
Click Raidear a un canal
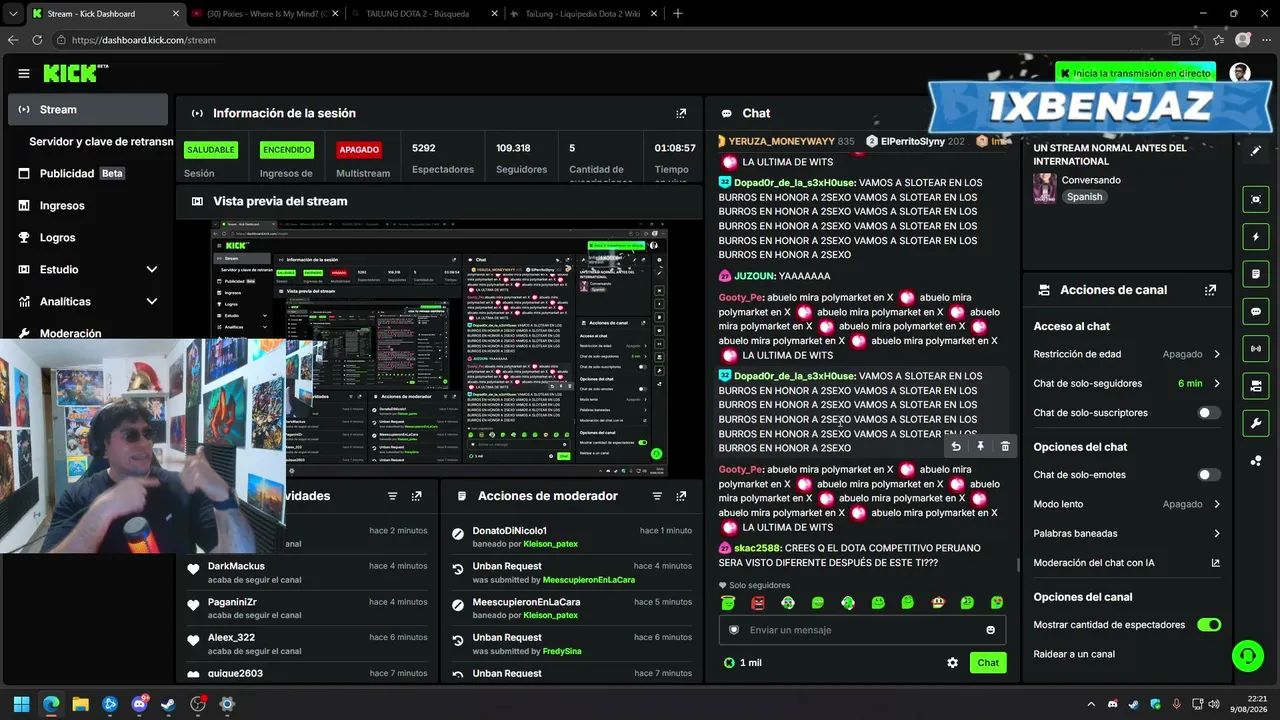tap(1074, 655)
